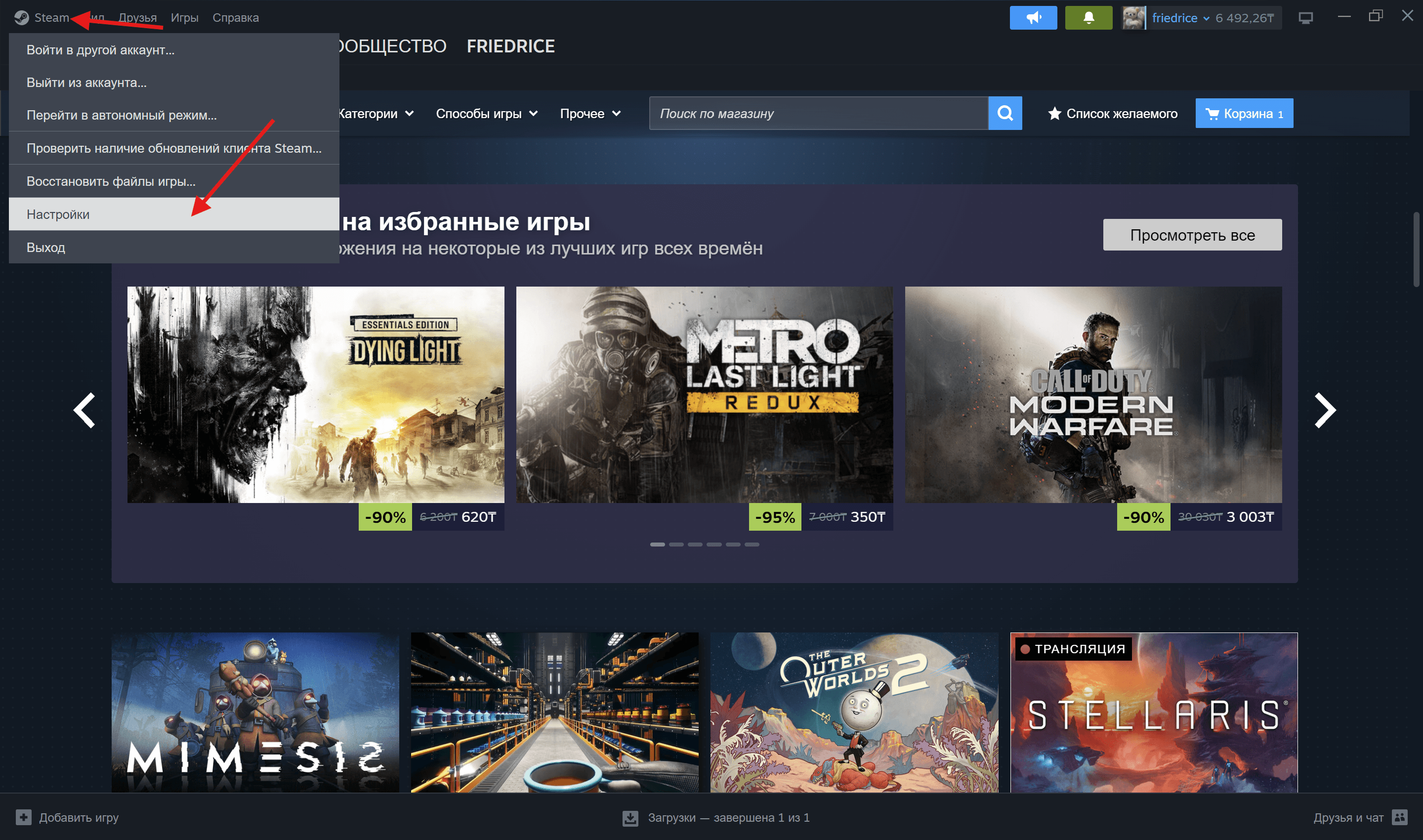Open Call of Duty Modern Warfare card
The width and height of the screenshot is (1423, 840).
[x=1093, y=394]
